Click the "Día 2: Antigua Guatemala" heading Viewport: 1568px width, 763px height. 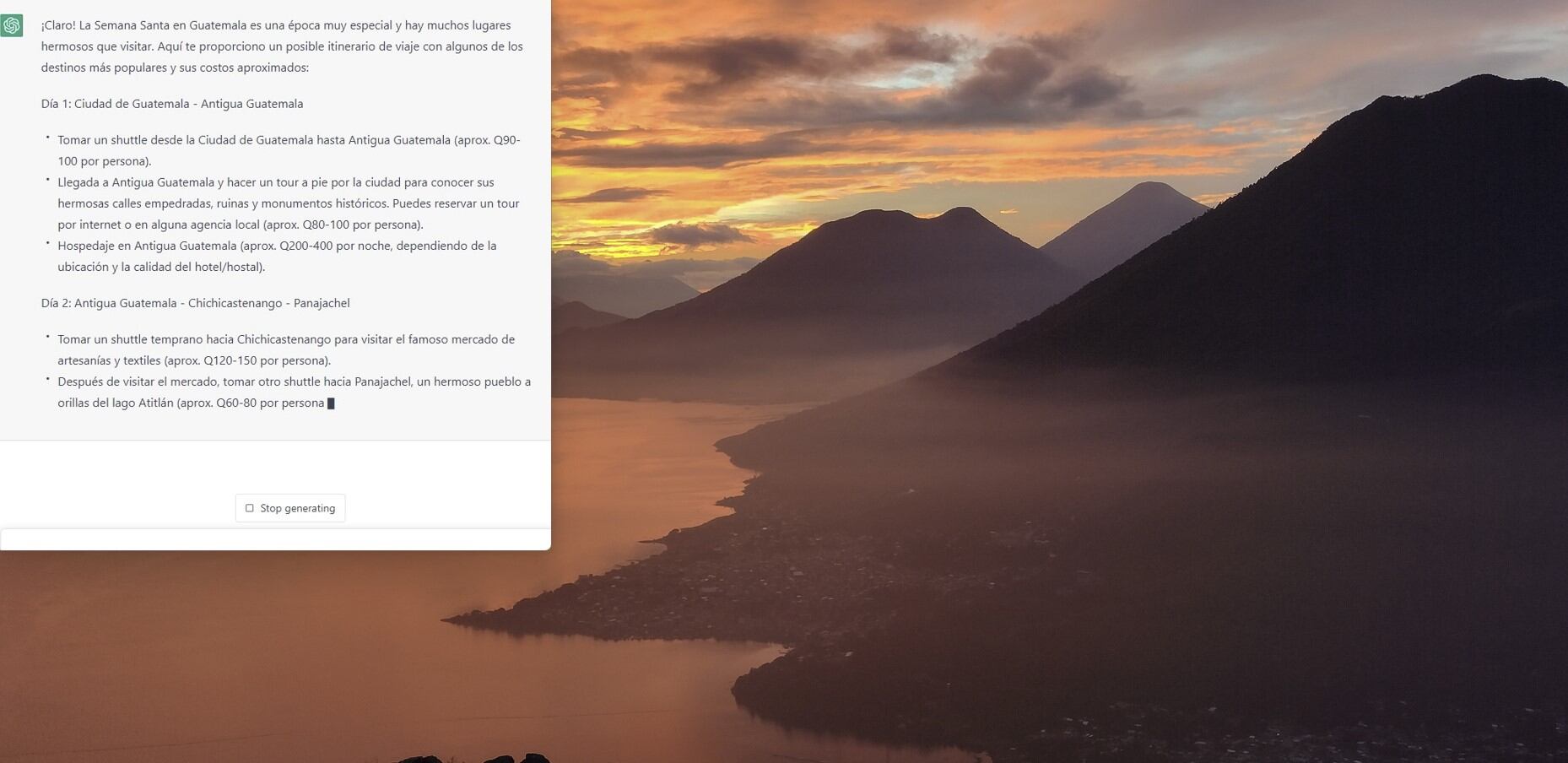(195, 303)
